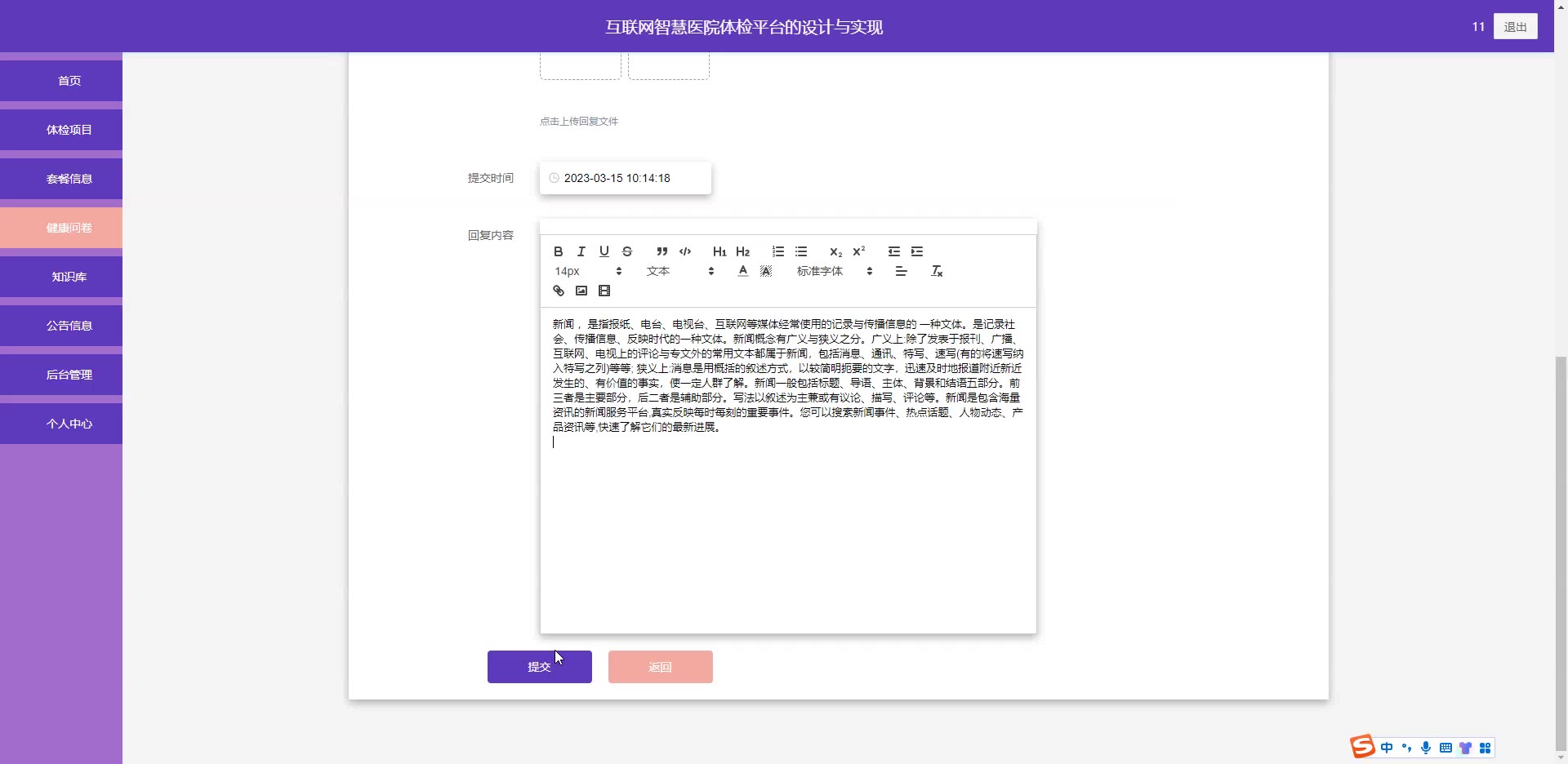This screenshot has width=1568, height=764.
Task: Open the Sogou input method logo
Action: pos(1362,747)
